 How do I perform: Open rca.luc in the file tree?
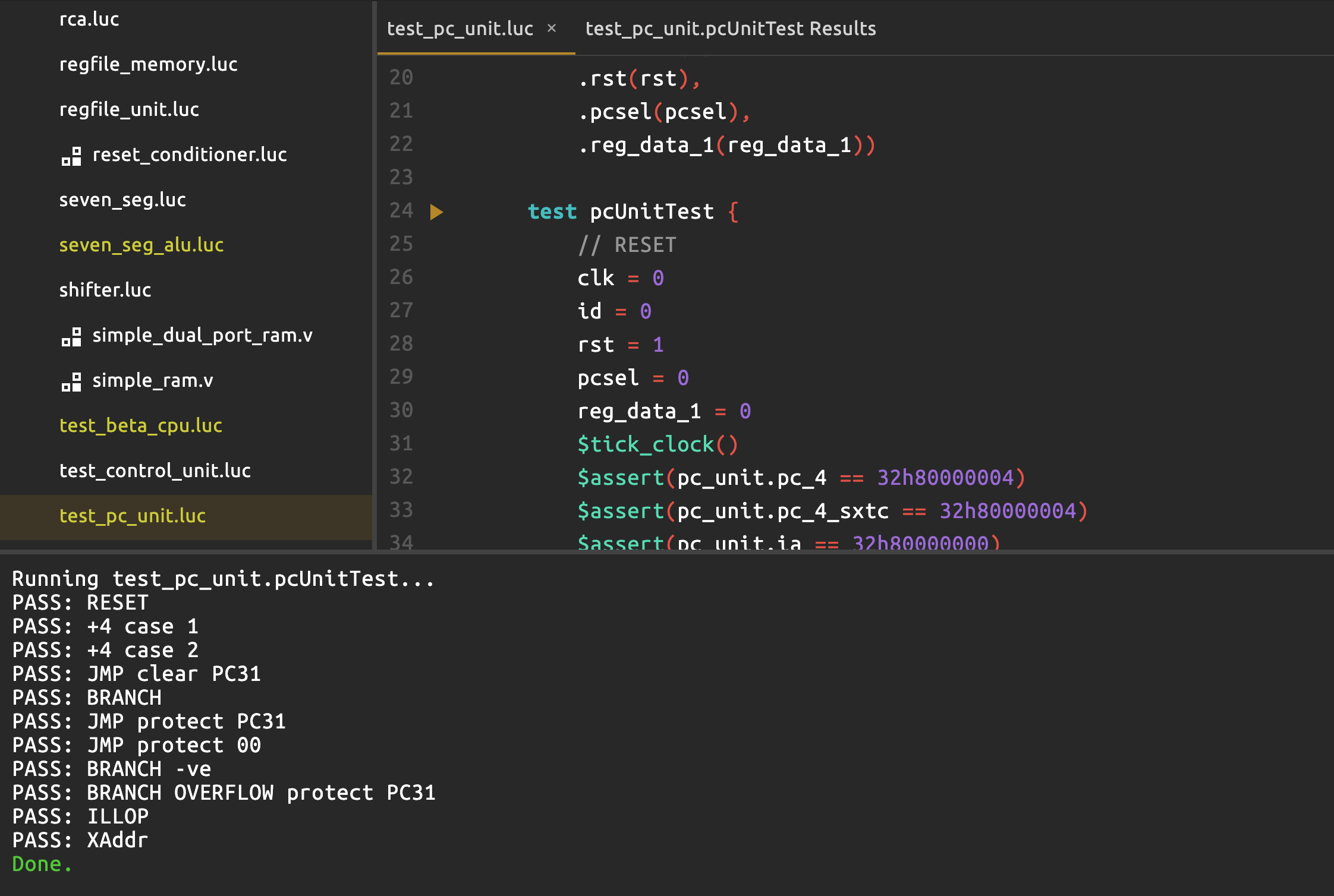[89, 20]
